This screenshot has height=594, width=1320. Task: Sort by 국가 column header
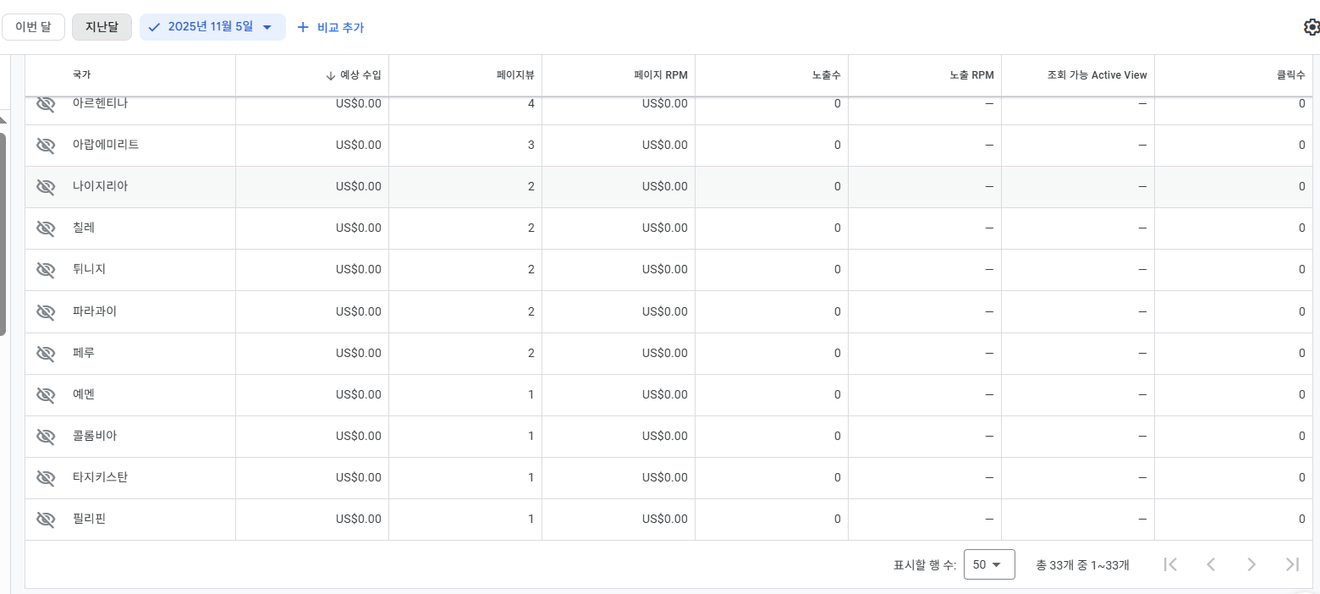(82, 75)
